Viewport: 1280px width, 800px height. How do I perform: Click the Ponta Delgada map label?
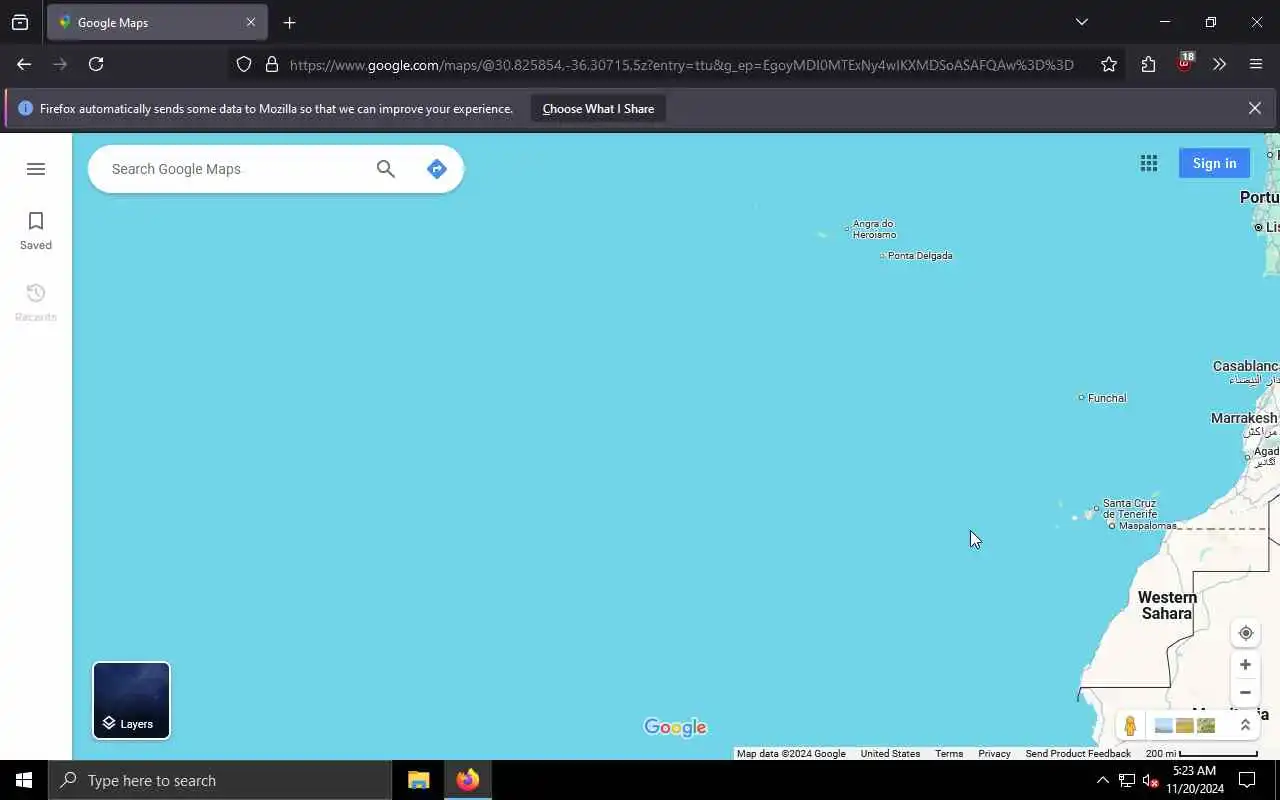click(920, 256)
